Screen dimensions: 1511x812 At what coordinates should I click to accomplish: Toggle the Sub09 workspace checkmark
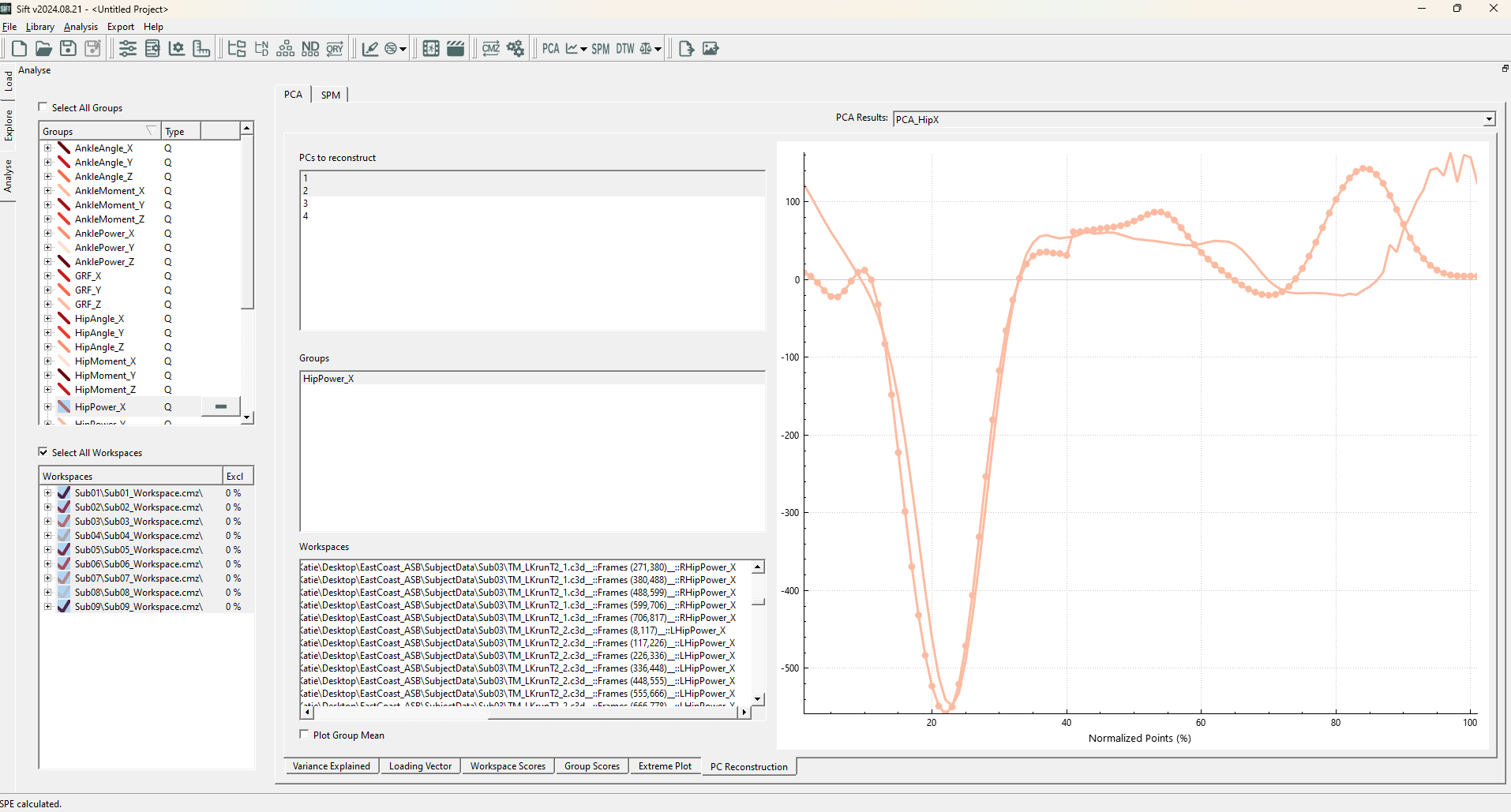[64, 606]
